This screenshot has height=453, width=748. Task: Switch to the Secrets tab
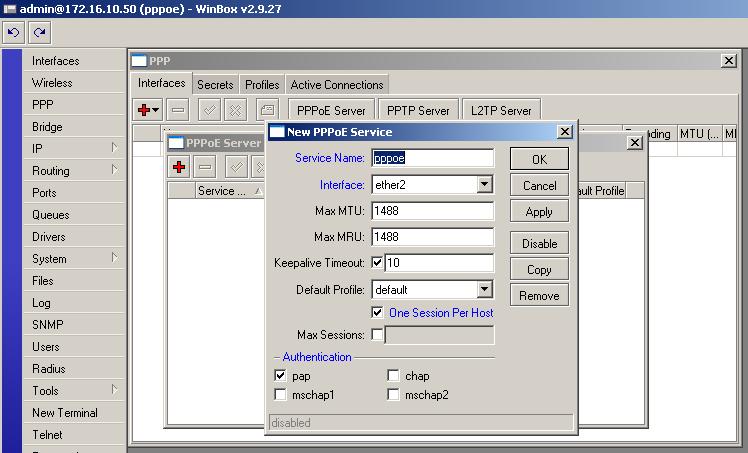click(x=215, y=85)
